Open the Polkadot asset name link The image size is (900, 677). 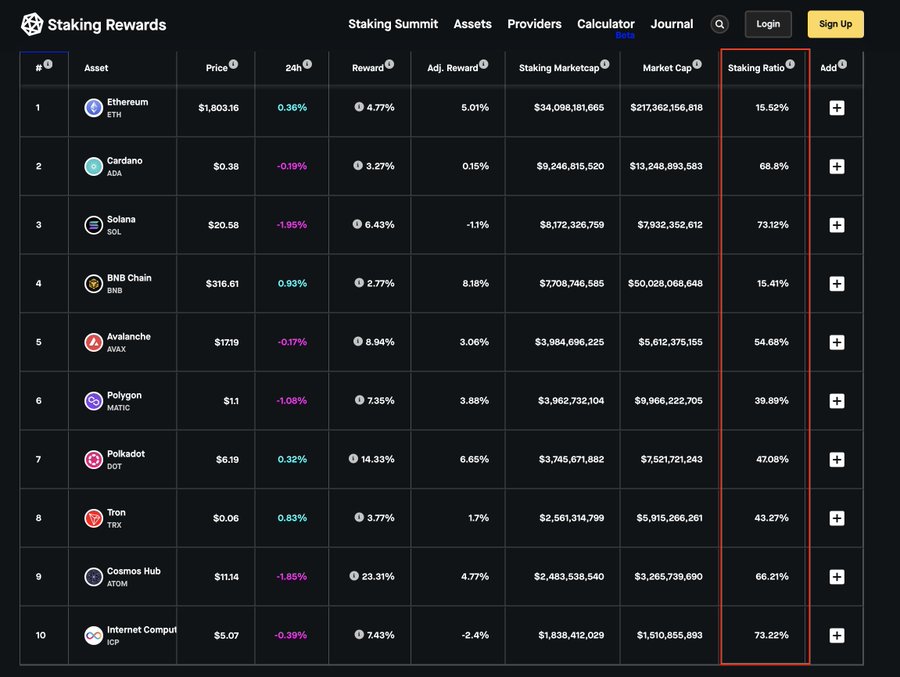click(126, 454)
